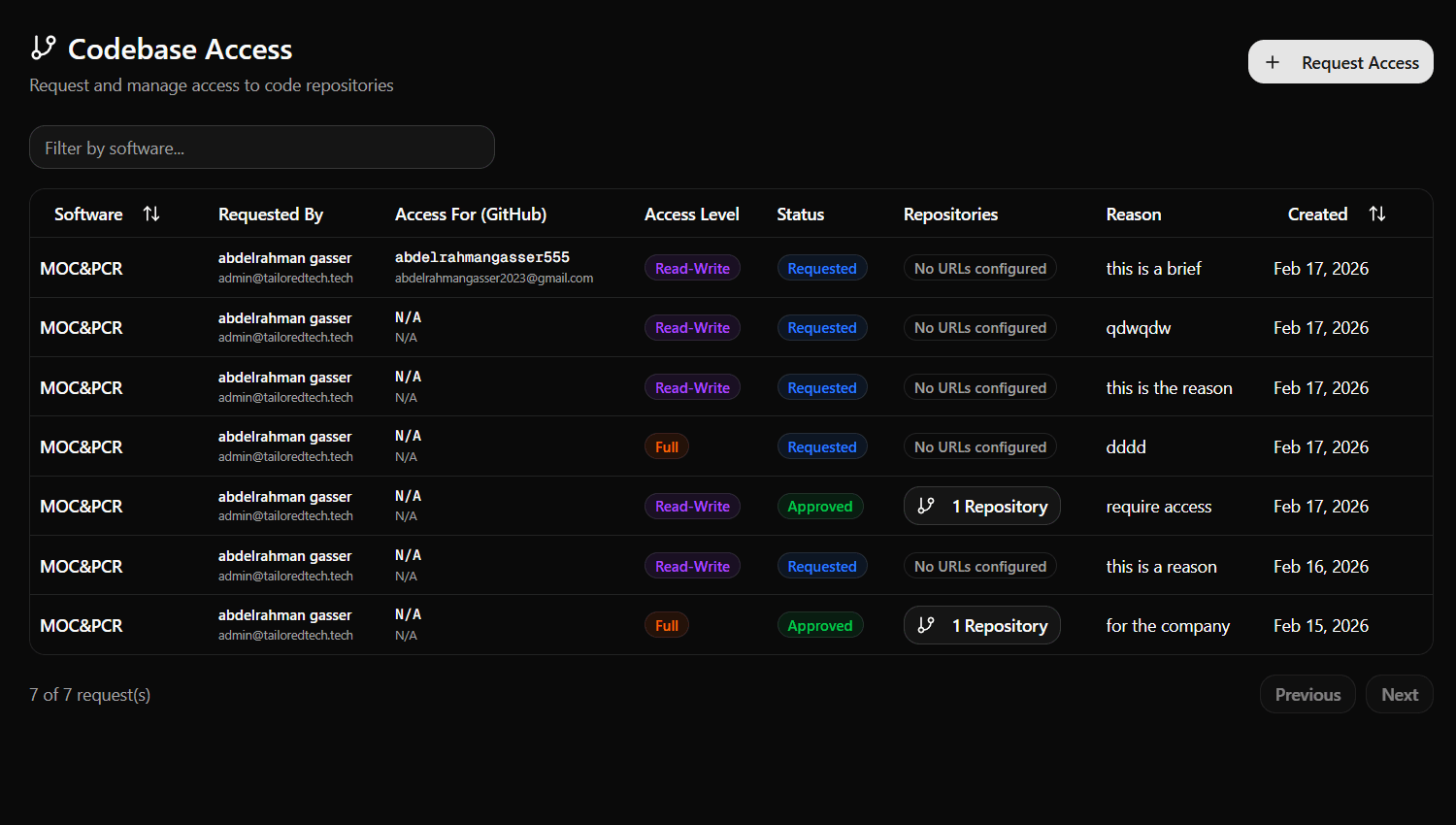Click the Approved status badge on the require access row
The height and width of the screenshot is (825, 1456).
820,506
